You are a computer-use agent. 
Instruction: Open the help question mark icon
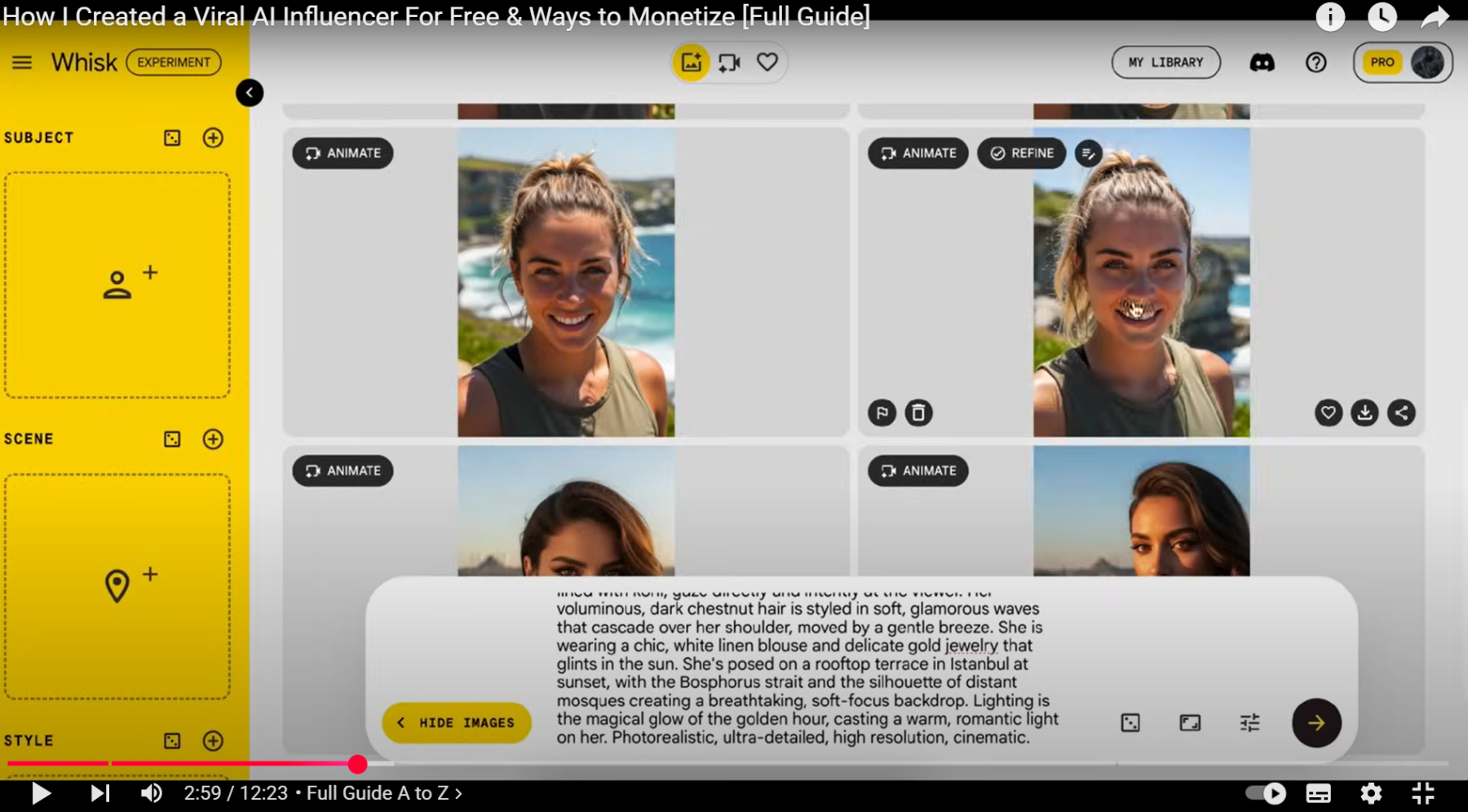click(1315, 63)
